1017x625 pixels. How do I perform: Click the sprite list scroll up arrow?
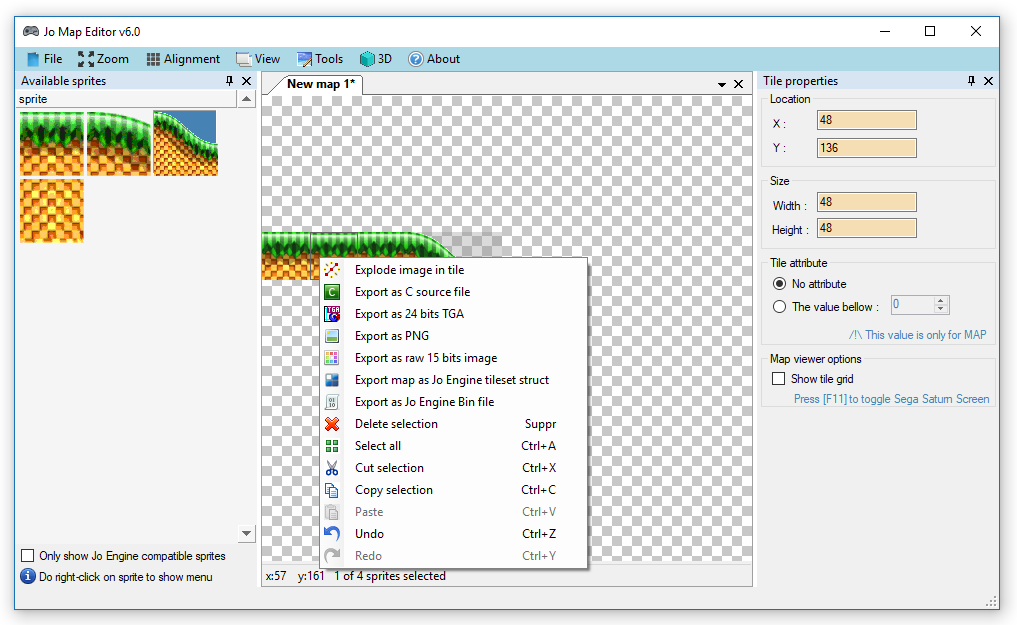246,99
